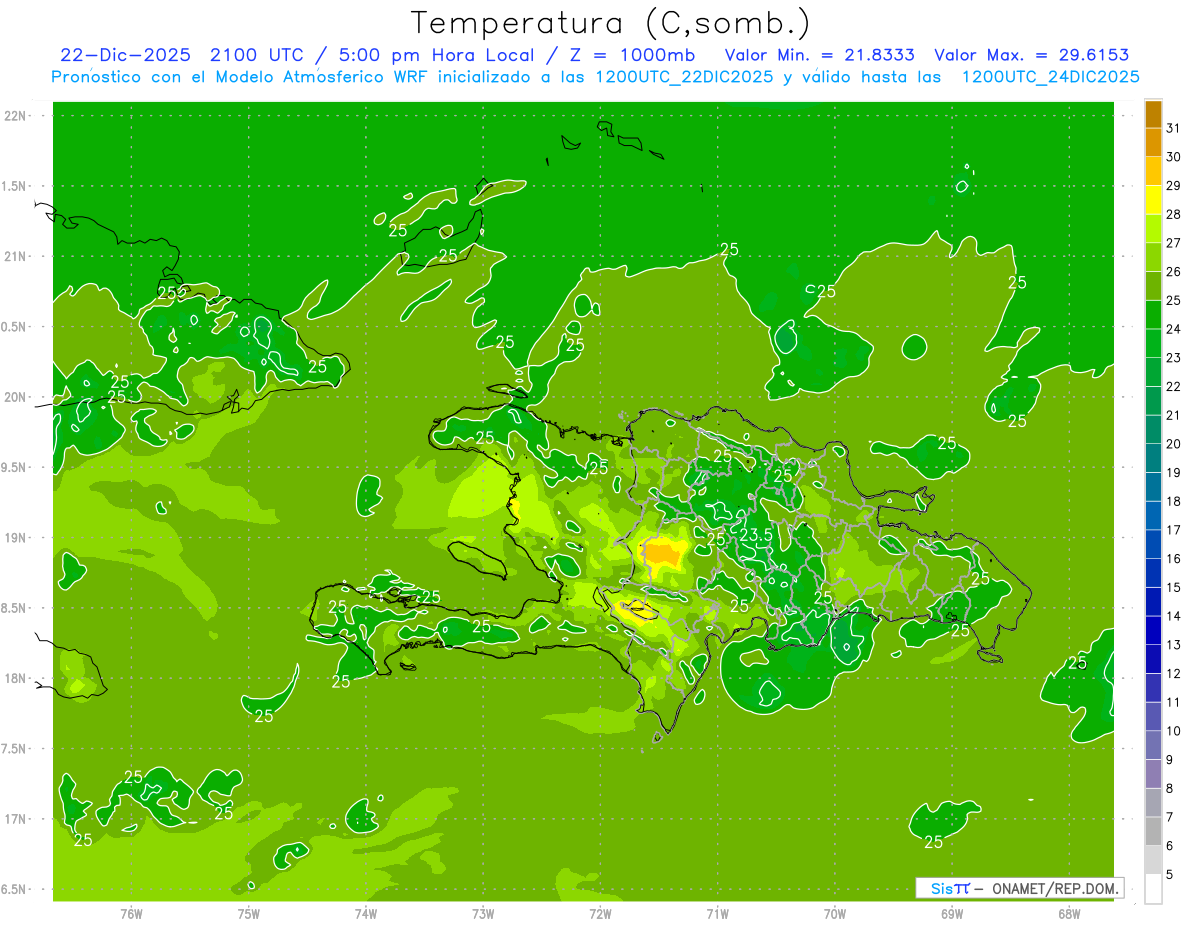1200x927 pixels.
Task: Click the "72W" longitude axis label
Action: [600, 913]
